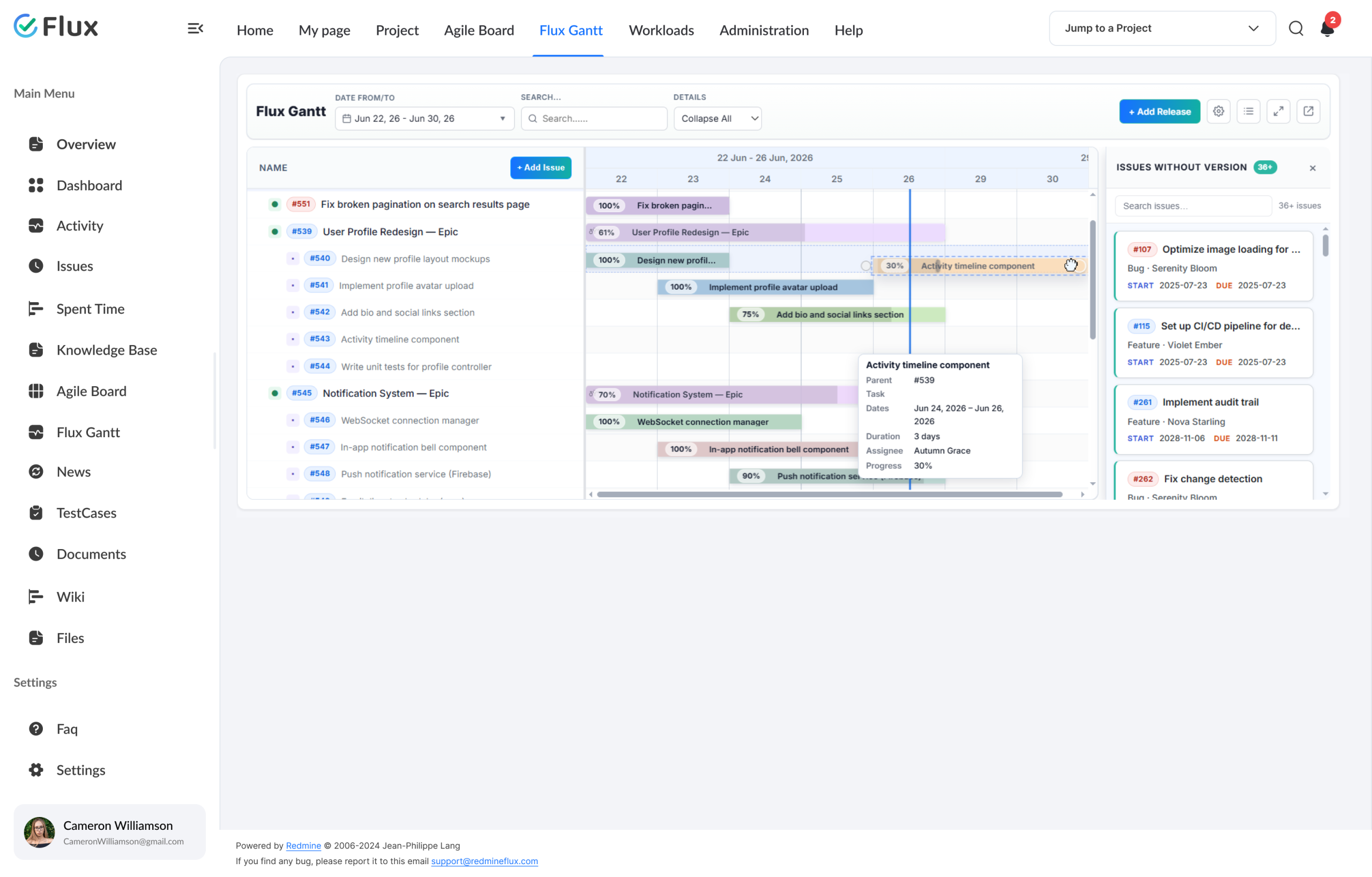This screenshot has height=877, width=1372.
Task: Open the Jump to a Project dropdown
Action: (1162, 28)
